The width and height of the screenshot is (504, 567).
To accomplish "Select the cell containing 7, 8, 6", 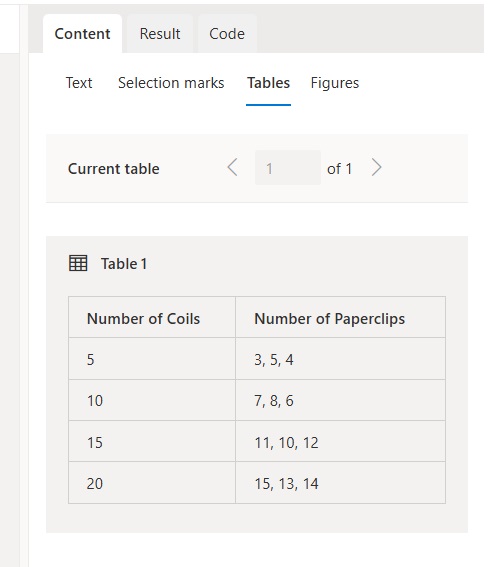I will click(x=340, y=400).
